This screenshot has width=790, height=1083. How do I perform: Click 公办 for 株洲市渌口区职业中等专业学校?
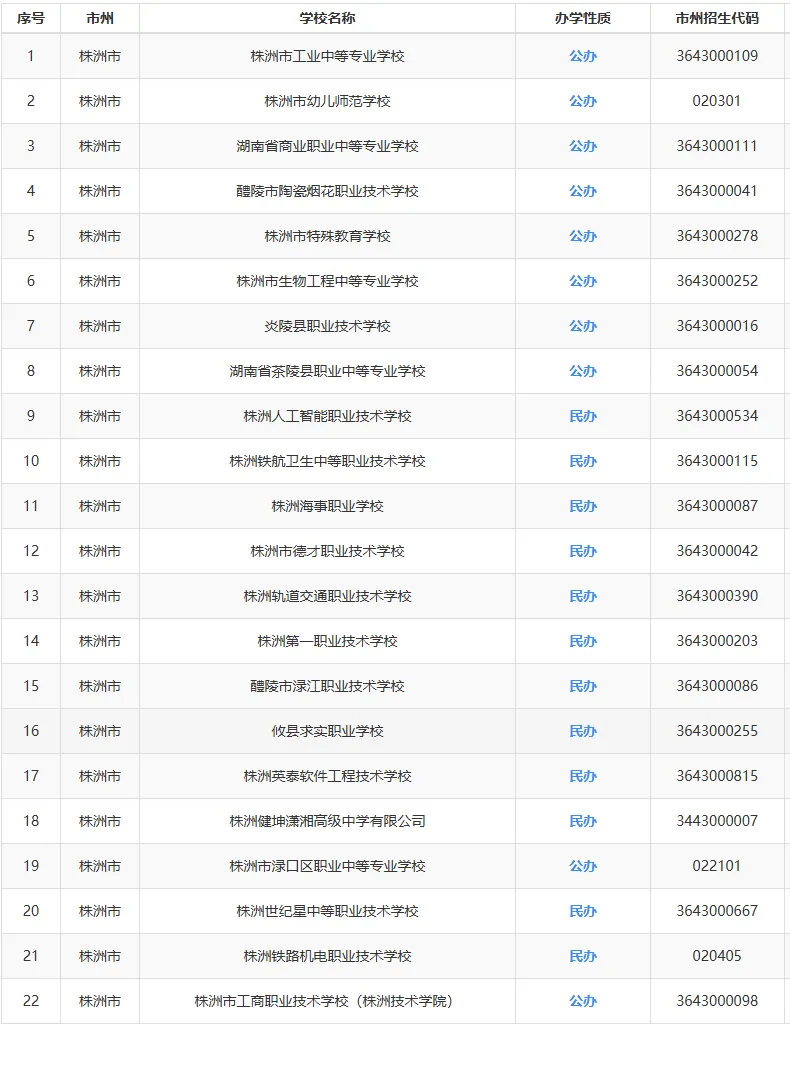(x=583, y=865)
